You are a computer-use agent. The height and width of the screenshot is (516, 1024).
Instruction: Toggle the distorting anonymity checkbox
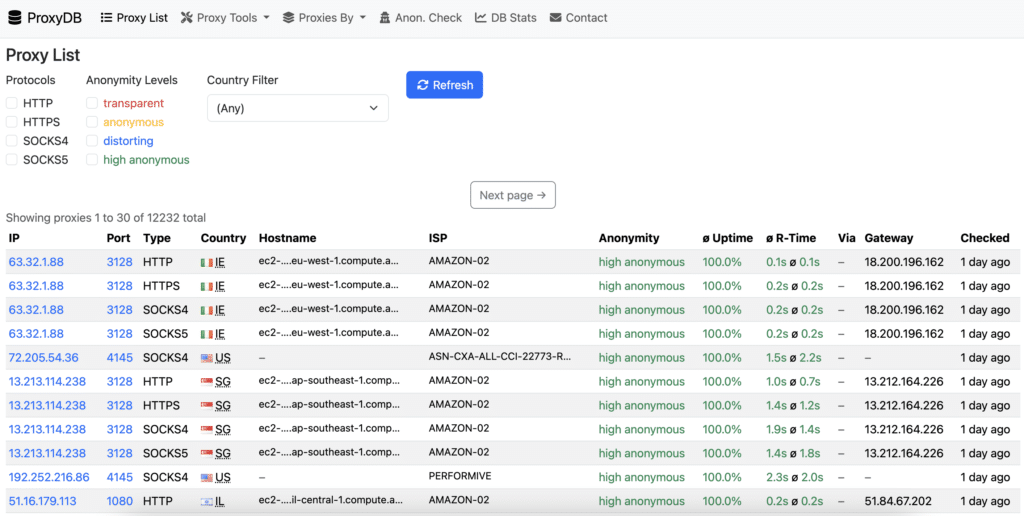[x=92, y=141]
